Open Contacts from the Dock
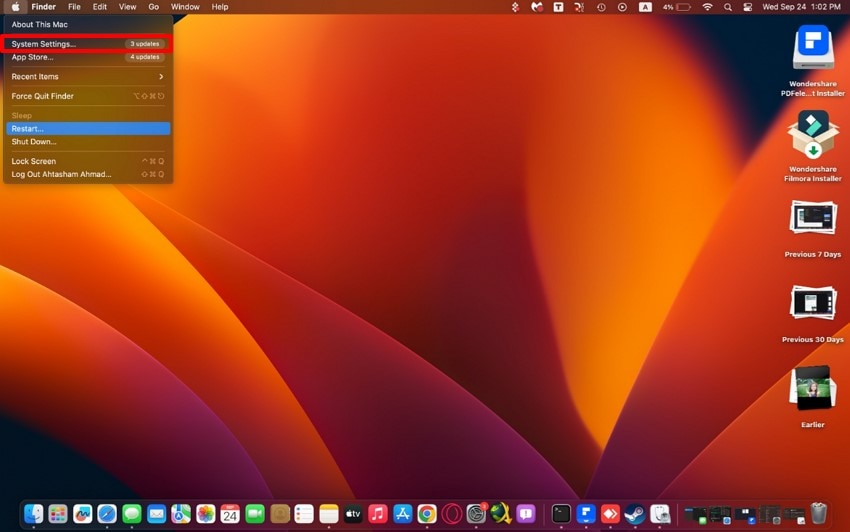 tap(280, 514)
